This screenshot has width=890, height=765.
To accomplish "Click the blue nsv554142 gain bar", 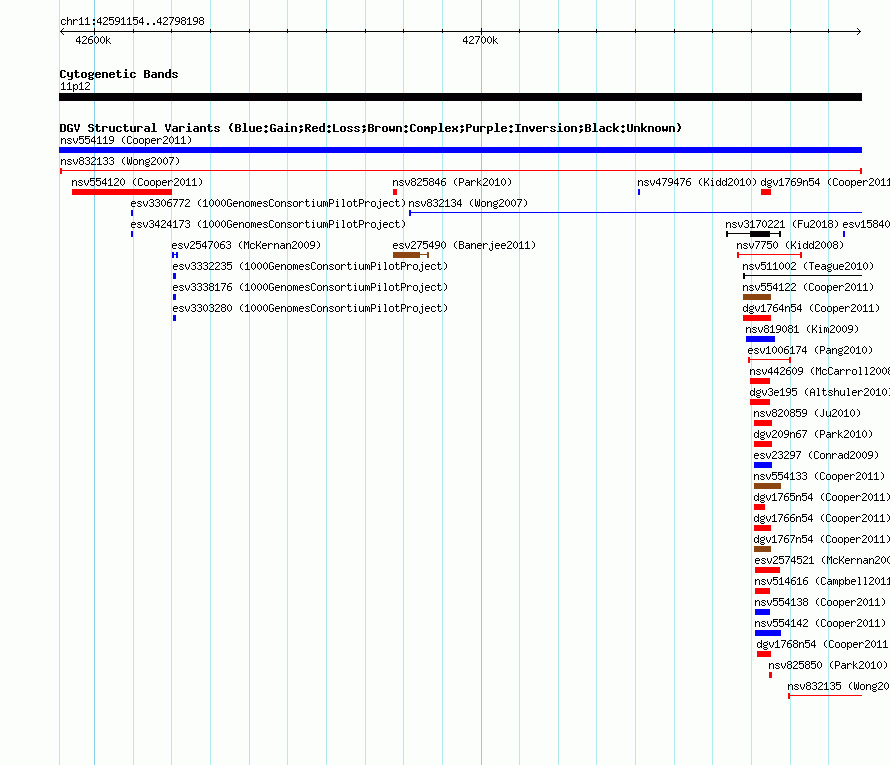I will click(x=768, y=633).
